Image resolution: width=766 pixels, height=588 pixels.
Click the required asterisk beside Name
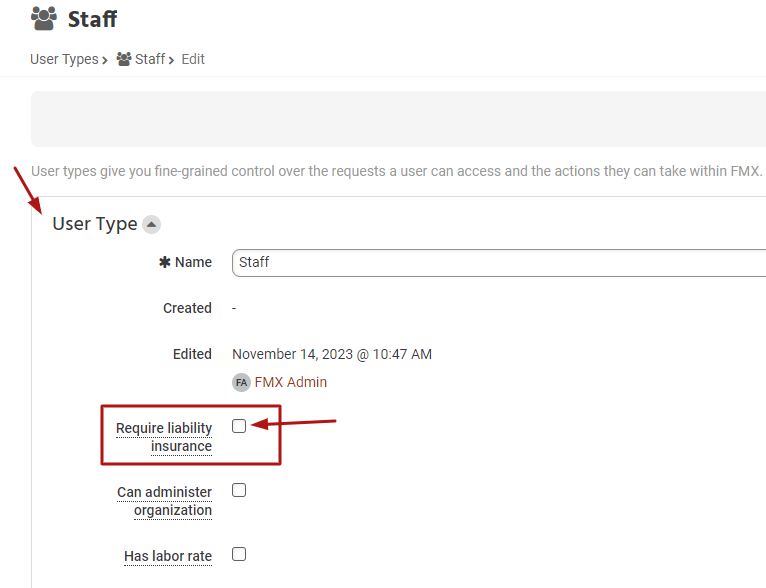165,262
